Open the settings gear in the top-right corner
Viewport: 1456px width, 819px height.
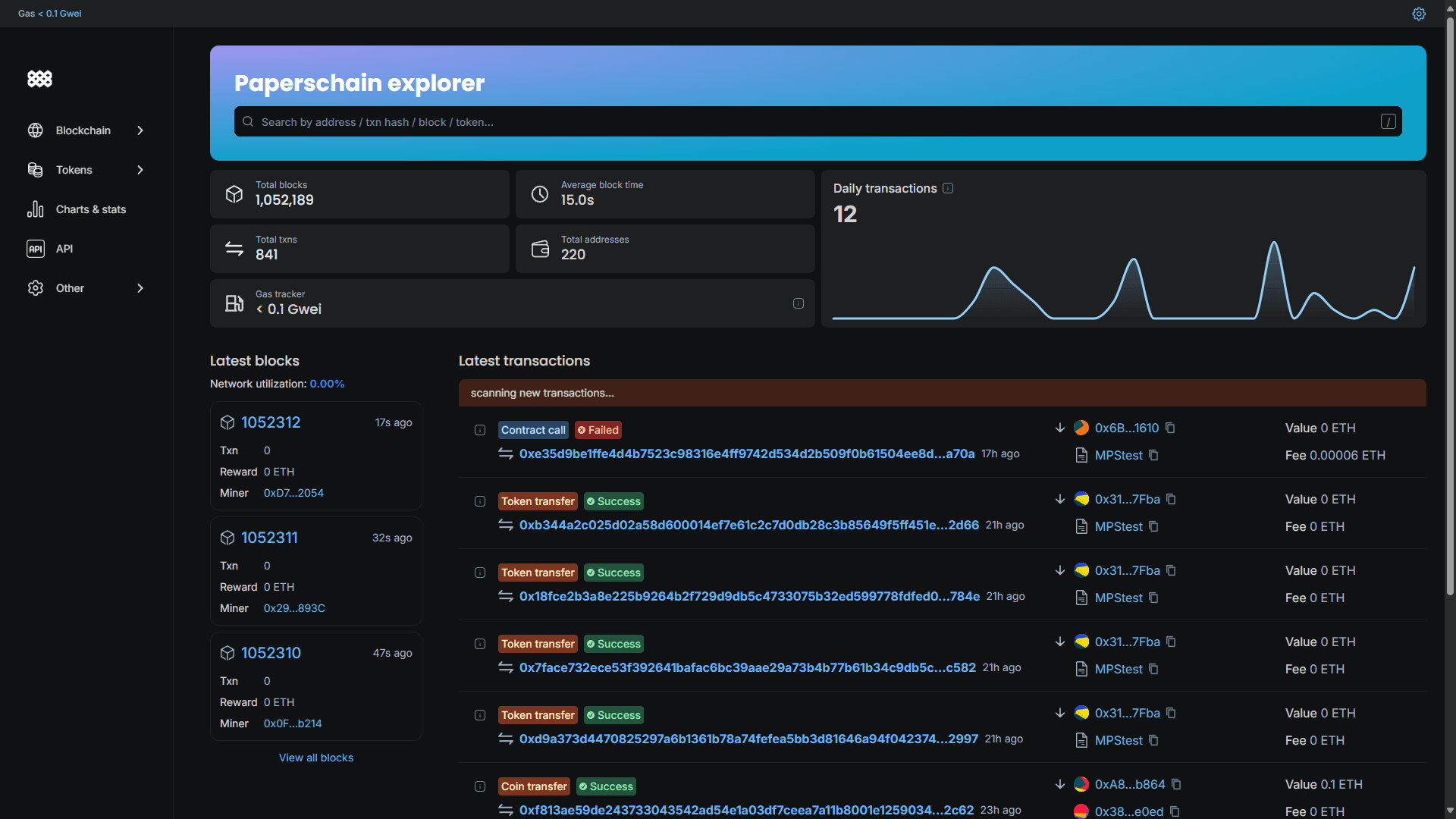[x=1419, y=14]
